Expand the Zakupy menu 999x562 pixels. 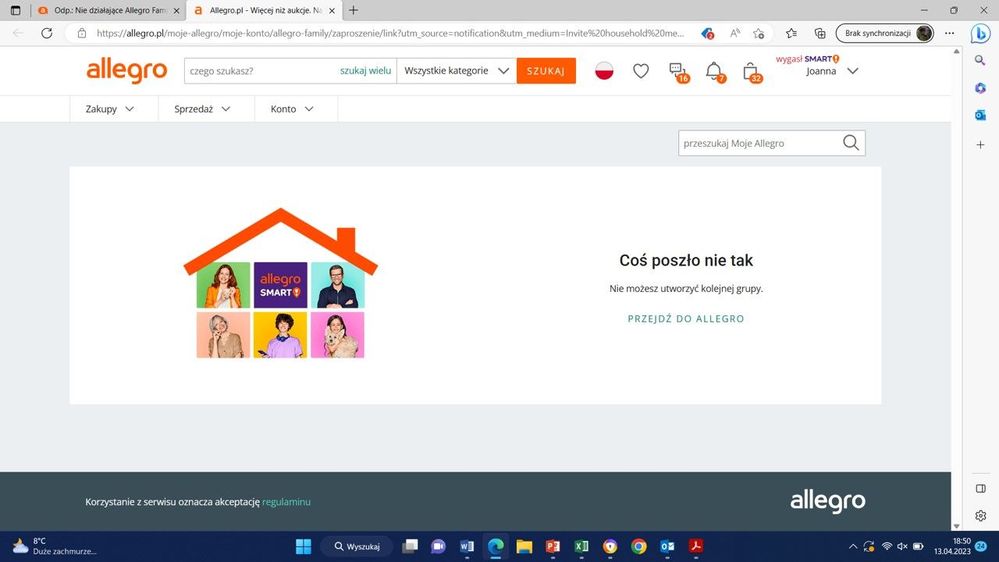110,109
